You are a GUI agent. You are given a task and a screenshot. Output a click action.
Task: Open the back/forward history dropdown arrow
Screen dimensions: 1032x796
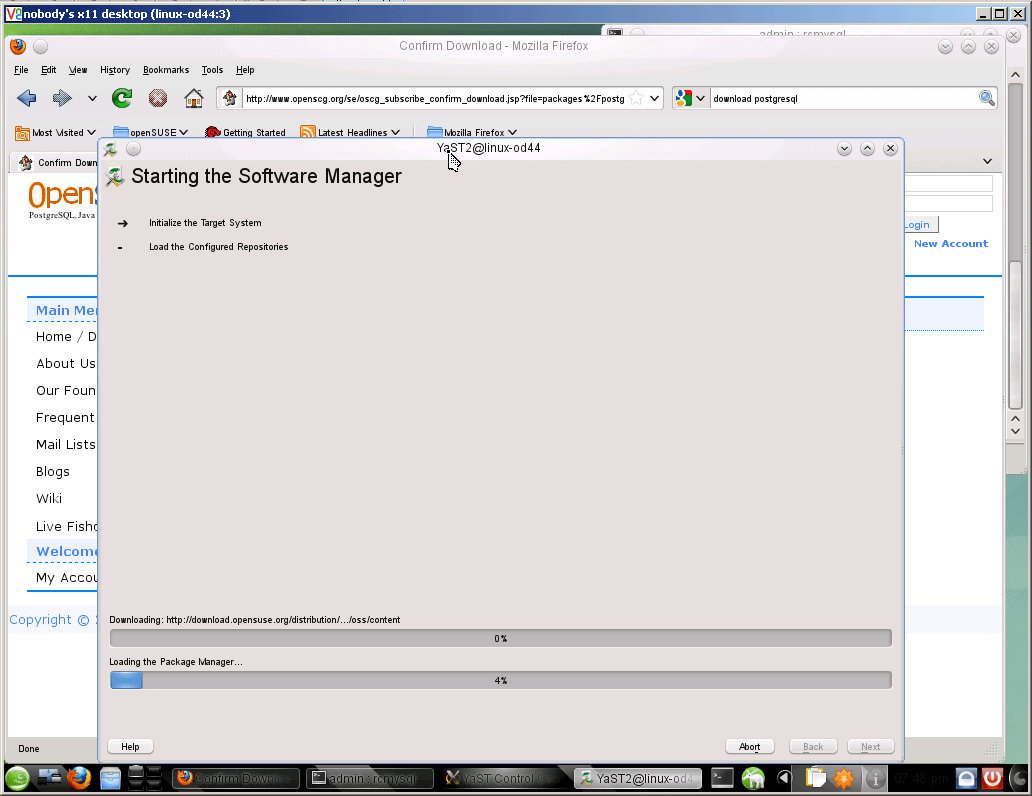(92, 98)
